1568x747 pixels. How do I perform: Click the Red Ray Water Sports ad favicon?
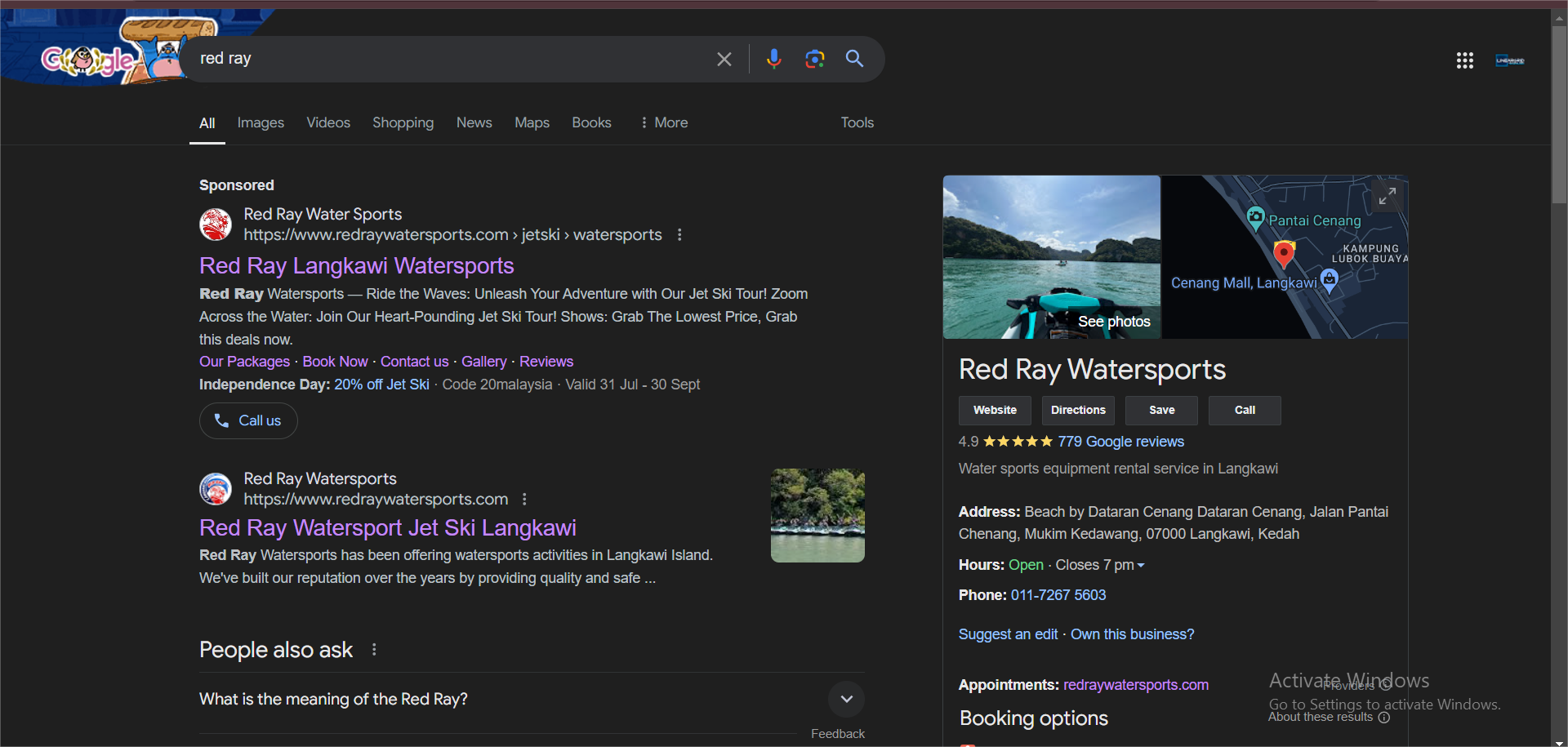(216, 225)
